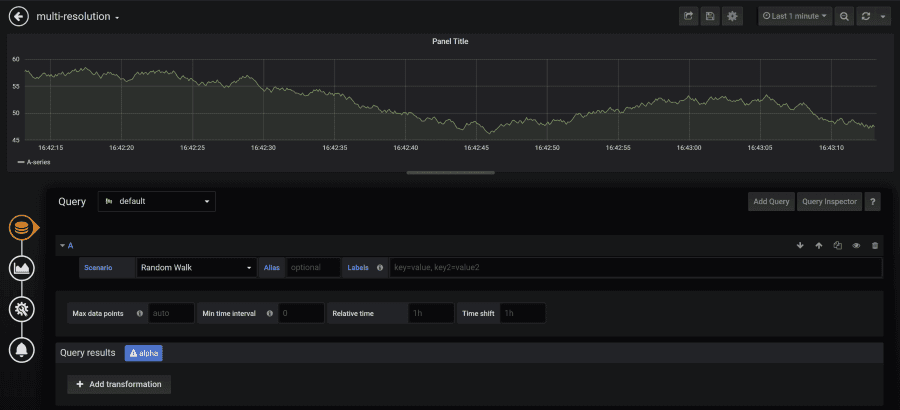Toggle A-series in the legend

click(34, 163)
